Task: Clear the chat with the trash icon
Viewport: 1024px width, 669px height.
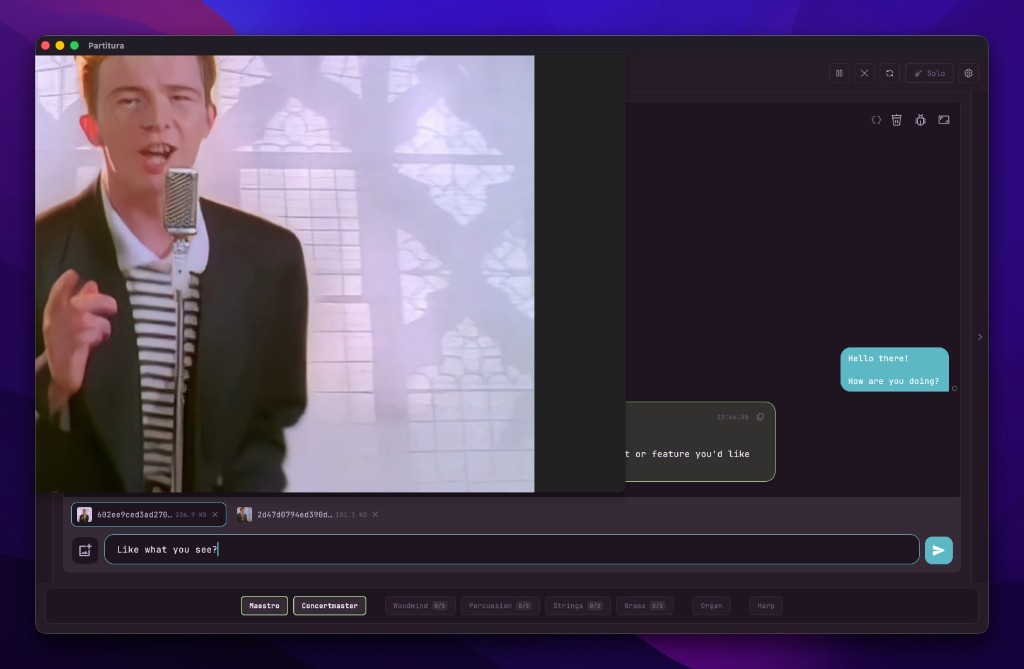Action: point(896,119)
